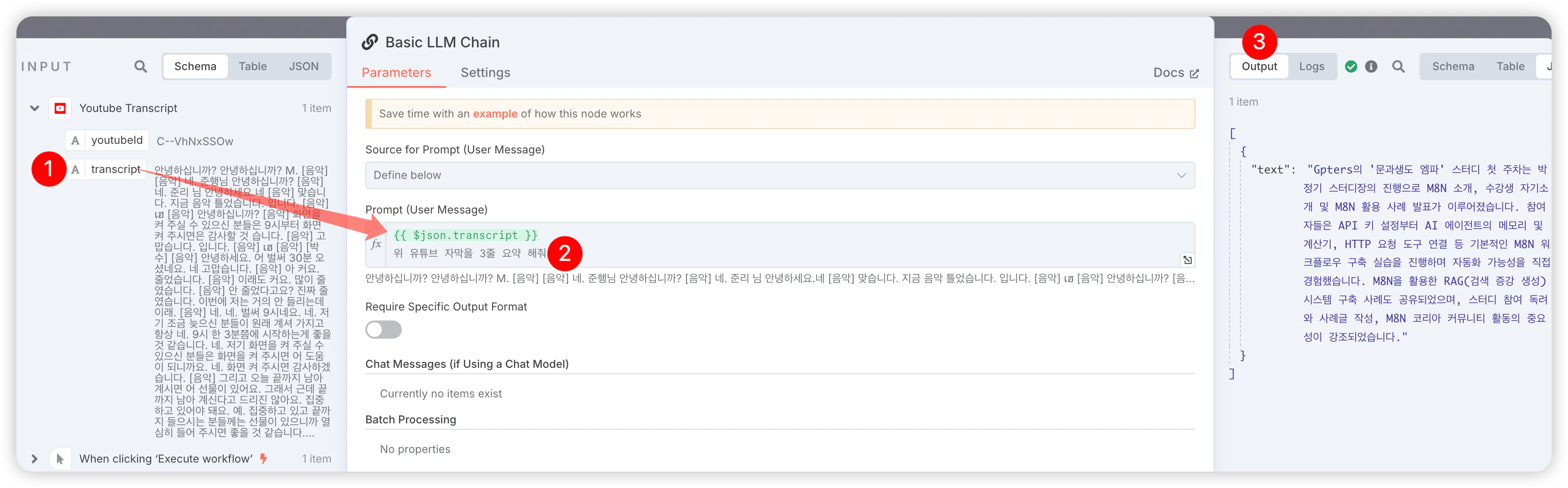
Task: Click the 'example' link in the banner
Action: 495,113
